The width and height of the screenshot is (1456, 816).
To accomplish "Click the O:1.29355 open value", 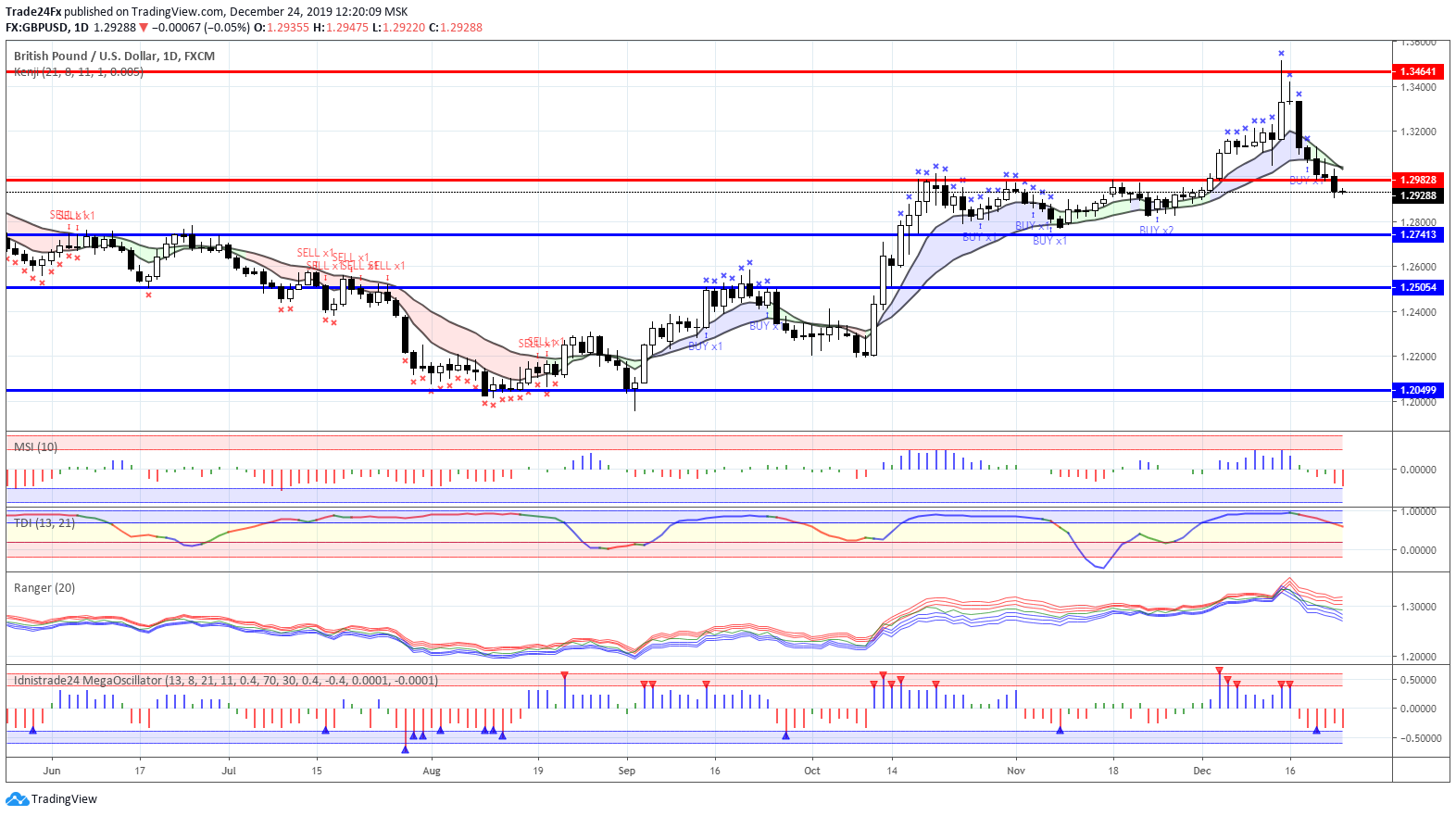I will point(282,27).
